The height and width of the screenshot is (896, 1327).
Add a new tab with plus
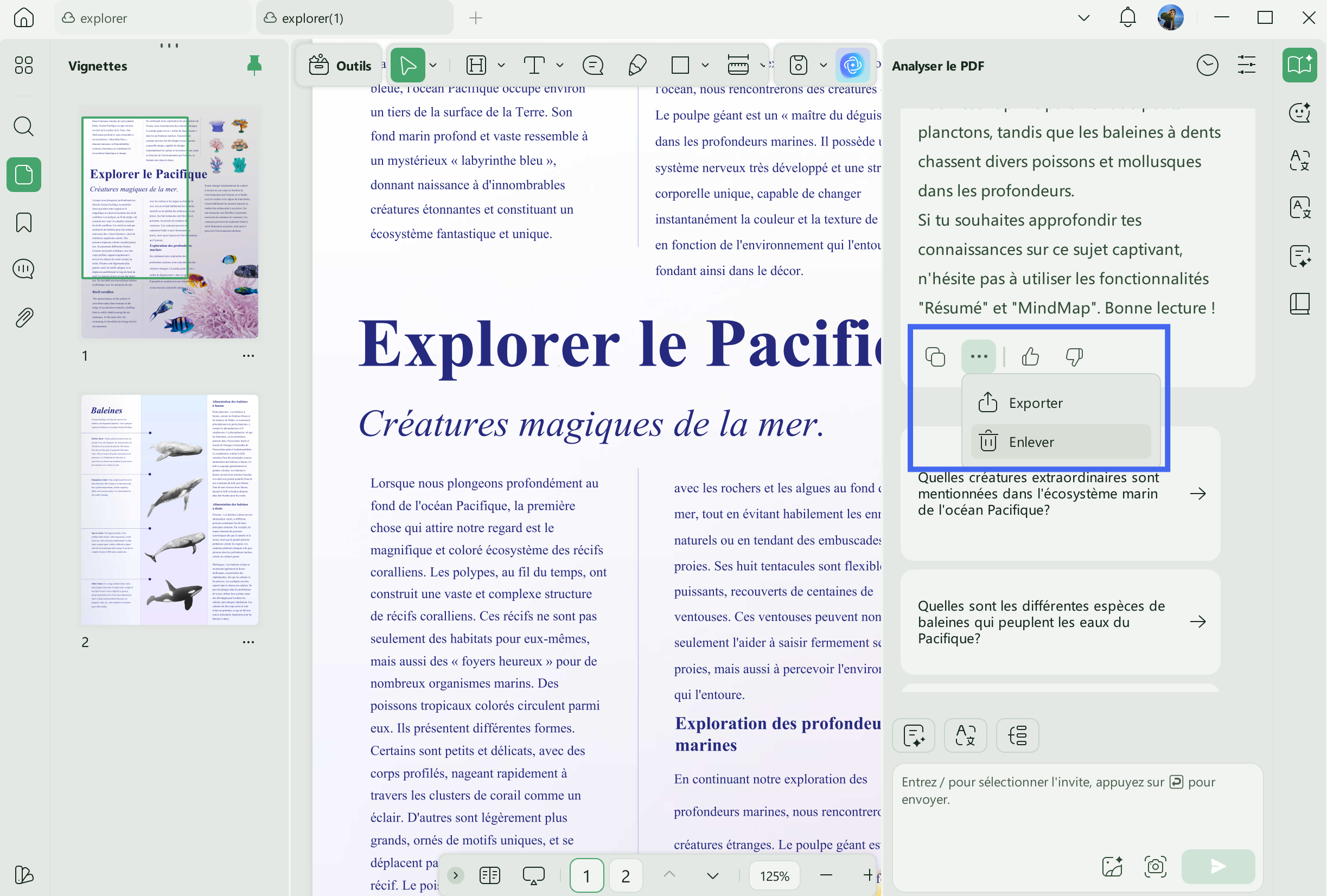[x=476, y=18]
